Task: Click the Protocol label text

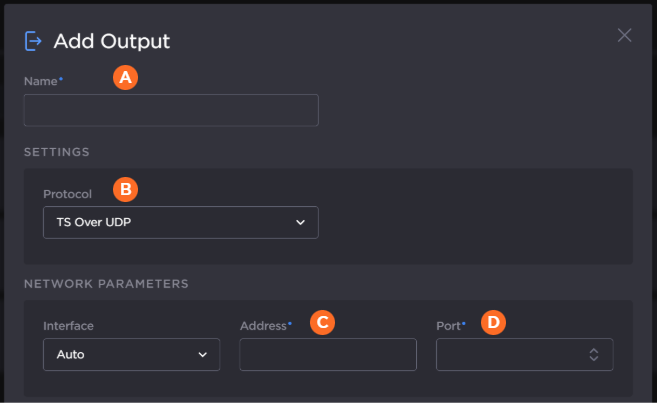Action: pyautogui.click(x=67, y=193)
